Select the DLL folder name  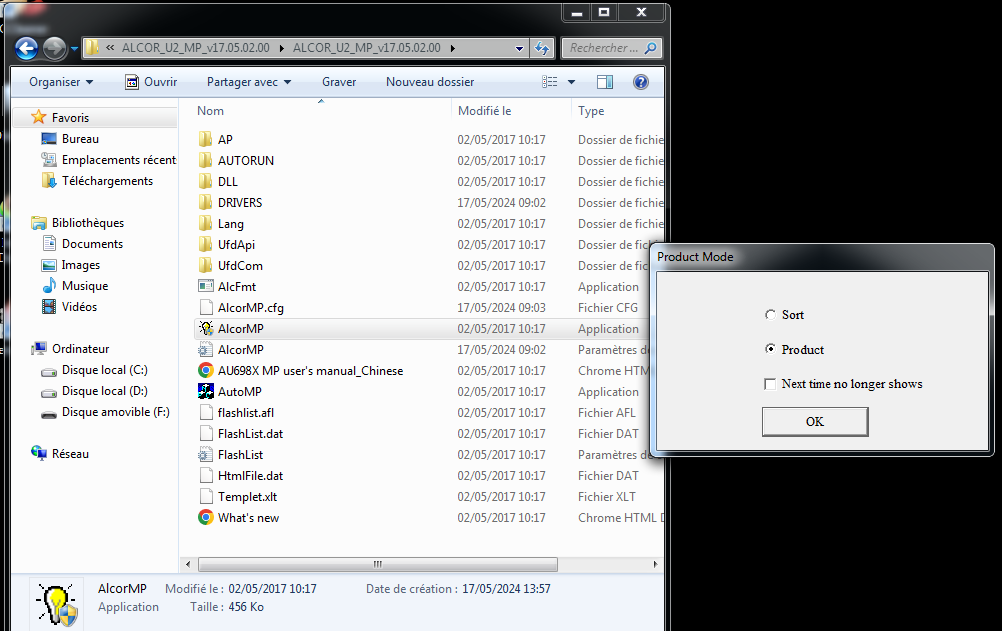227,182
